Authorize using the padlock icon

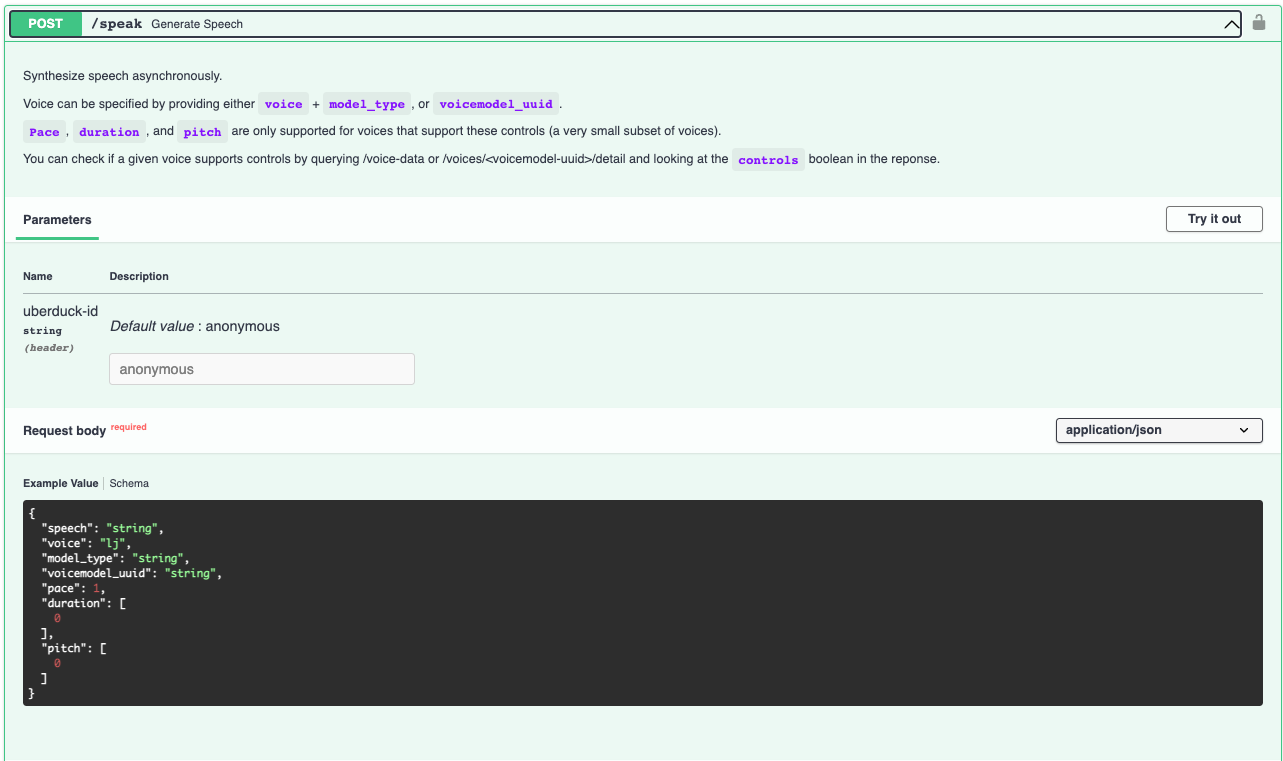(1258, 22)
